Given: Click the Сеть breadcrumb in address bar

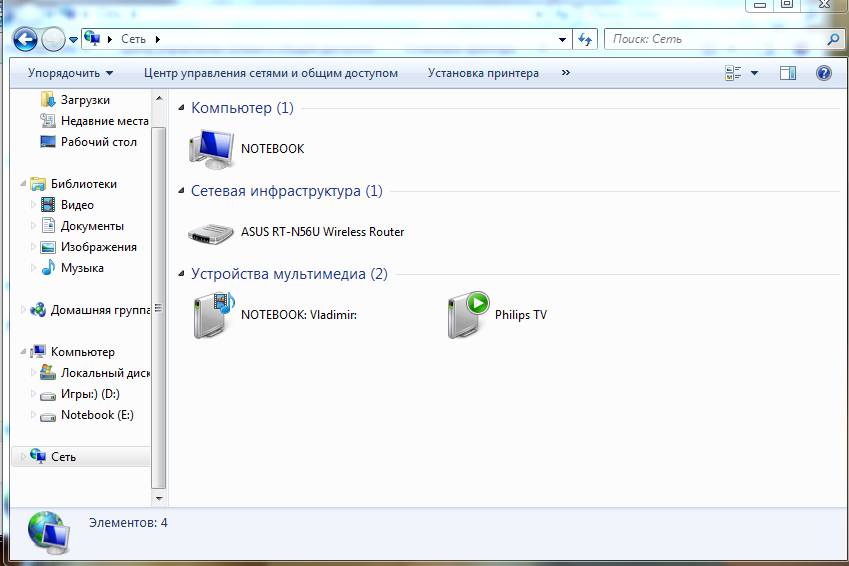Looking at the screenshot, I should coord(133,39).
